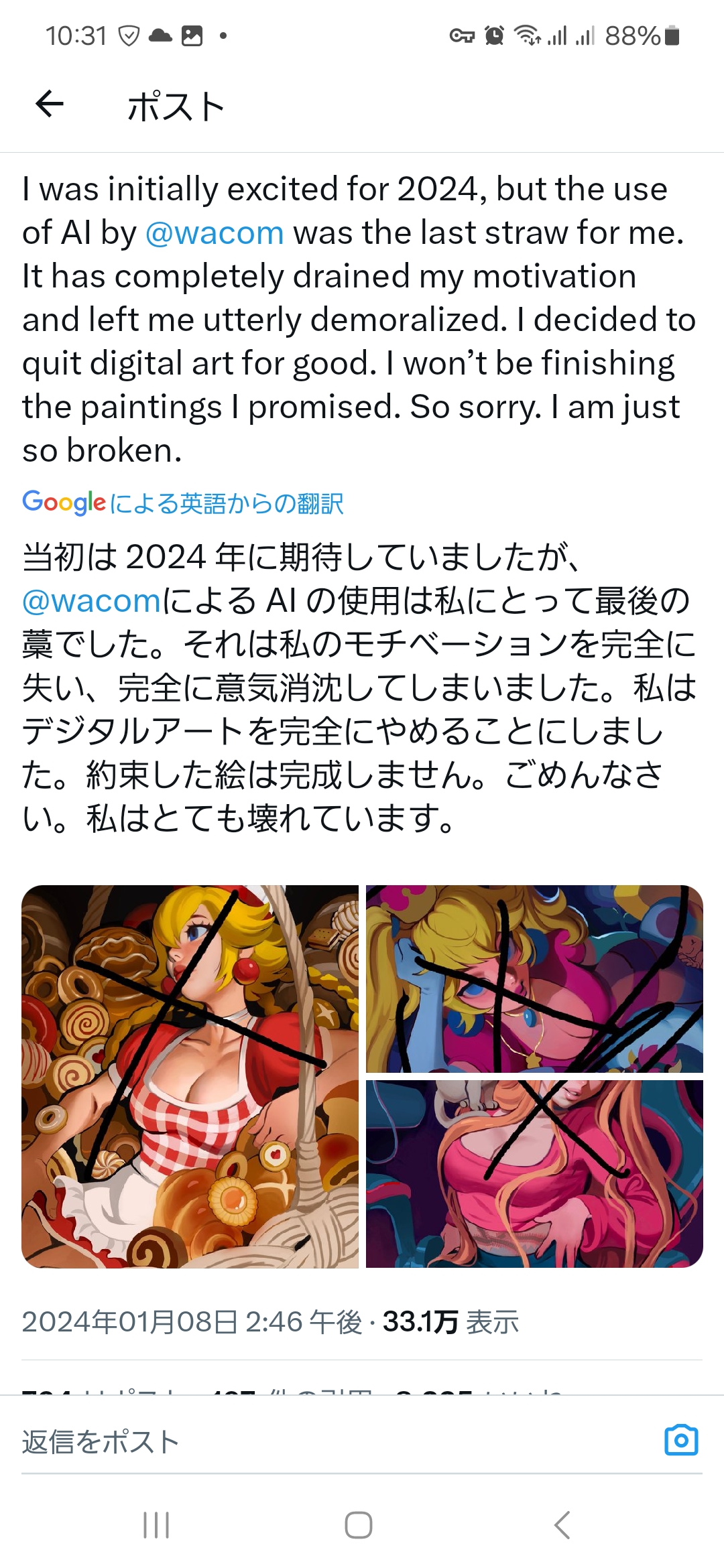Open the top-right crowned girl artwork
The image size is (724, 1568).
click(x=534, y=979)
